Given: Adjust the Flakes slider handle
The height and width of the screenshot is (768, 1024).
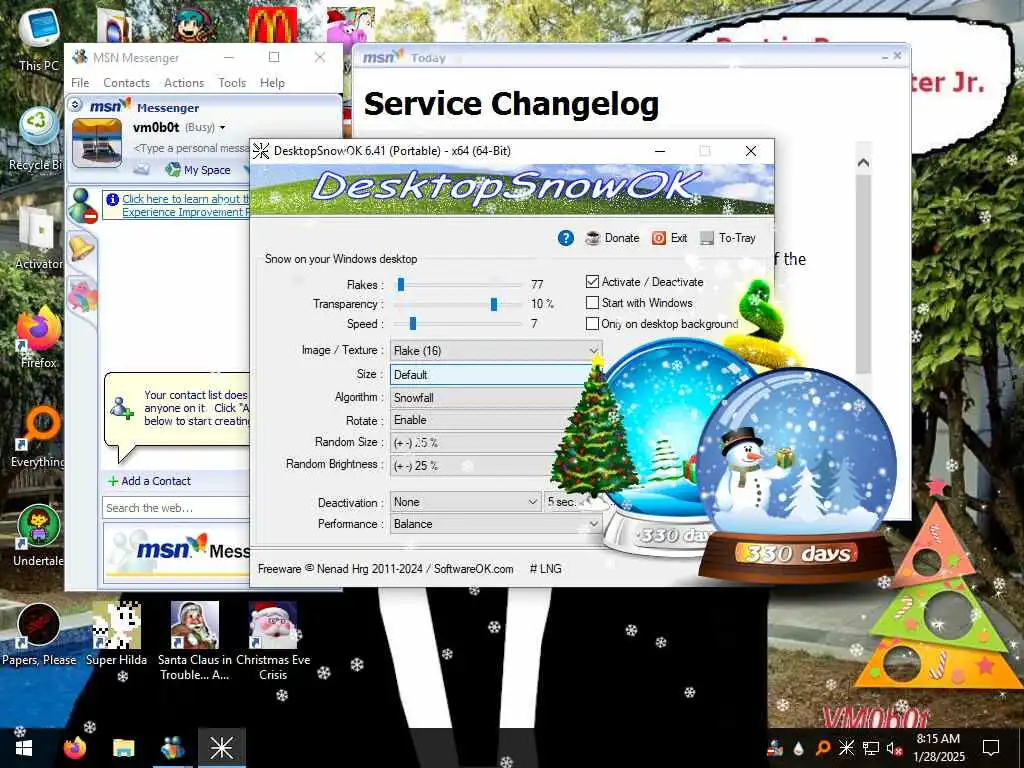Looking at the screenshot, I should (401, 285).
